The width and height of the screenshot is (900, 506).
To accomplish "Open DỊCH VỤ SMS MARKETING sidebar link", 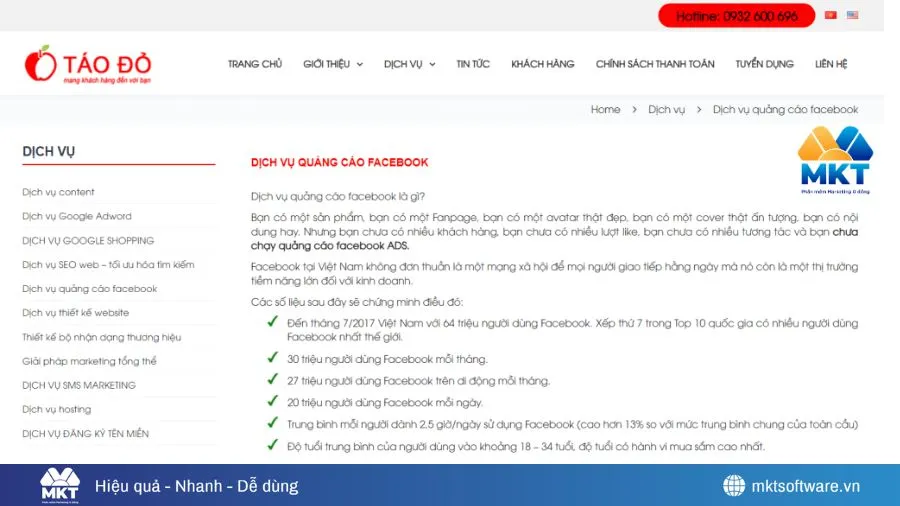I will (x=79, y=385).
